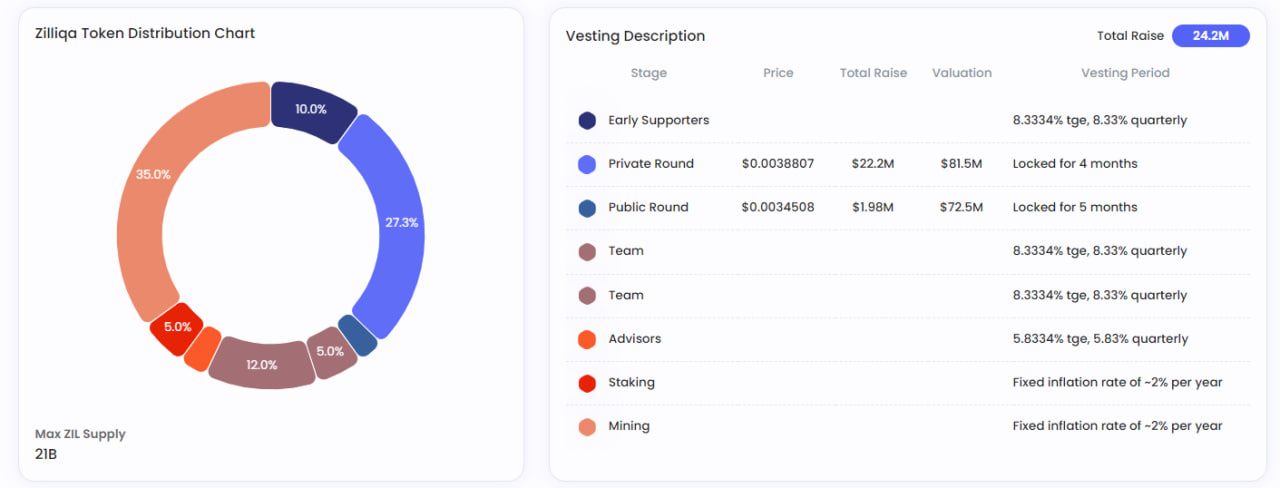Click the Staking stage name

click(632, 383)
